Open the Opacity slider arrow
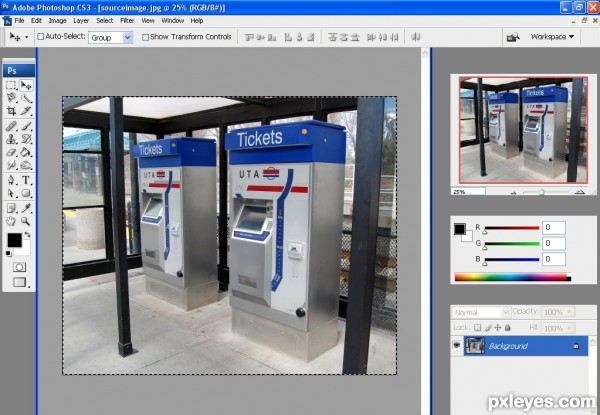 click(570, 312)
